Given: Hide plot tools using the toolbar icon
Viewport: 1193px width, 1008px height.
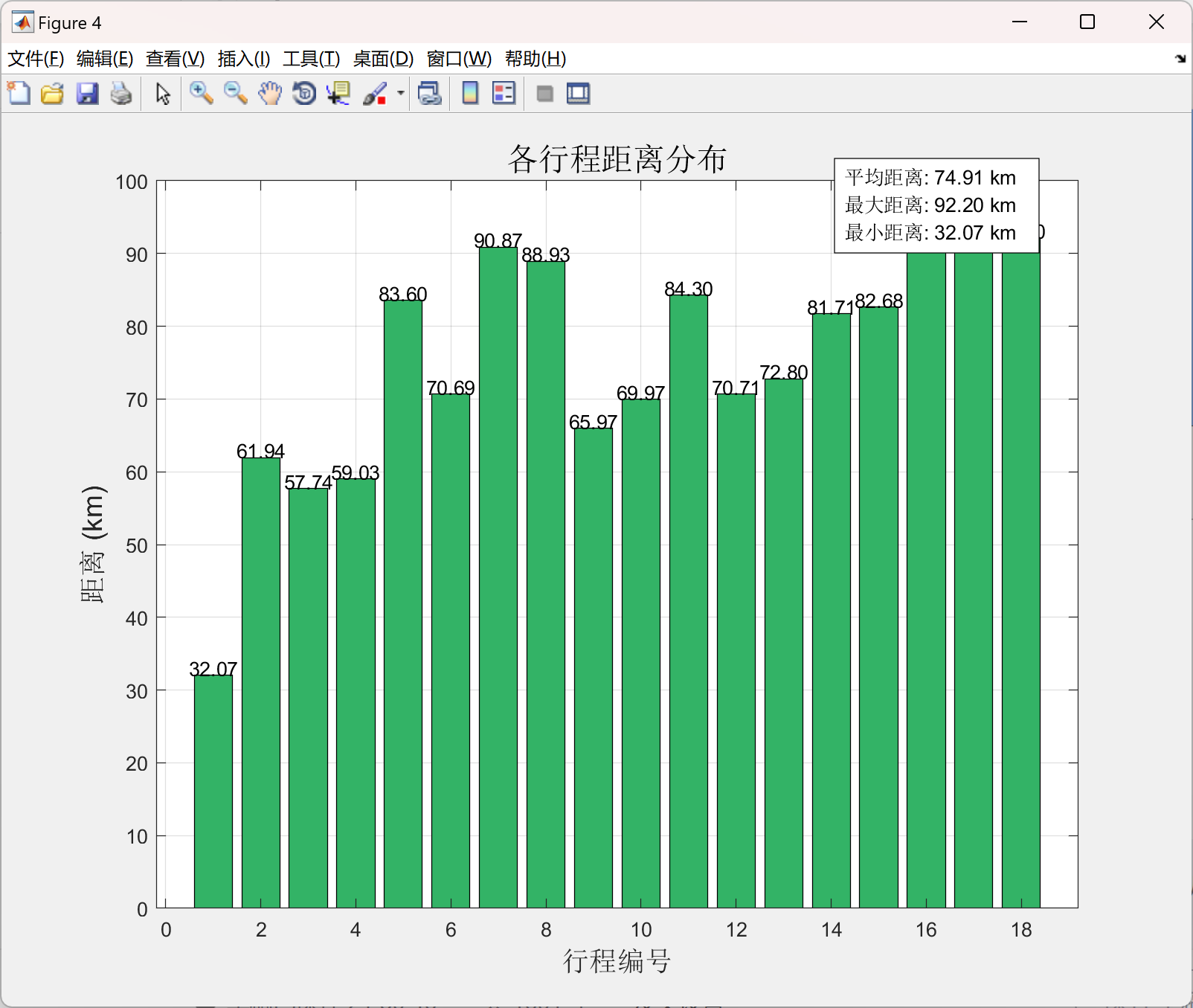Looking at the screenshot, I should 544,94.
